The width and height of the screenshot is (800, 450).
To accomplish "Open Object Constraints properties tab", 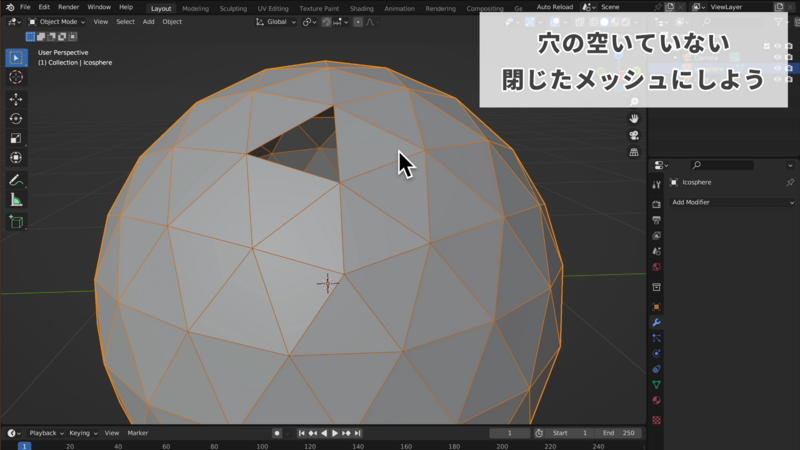I will (x=657, y=369).
